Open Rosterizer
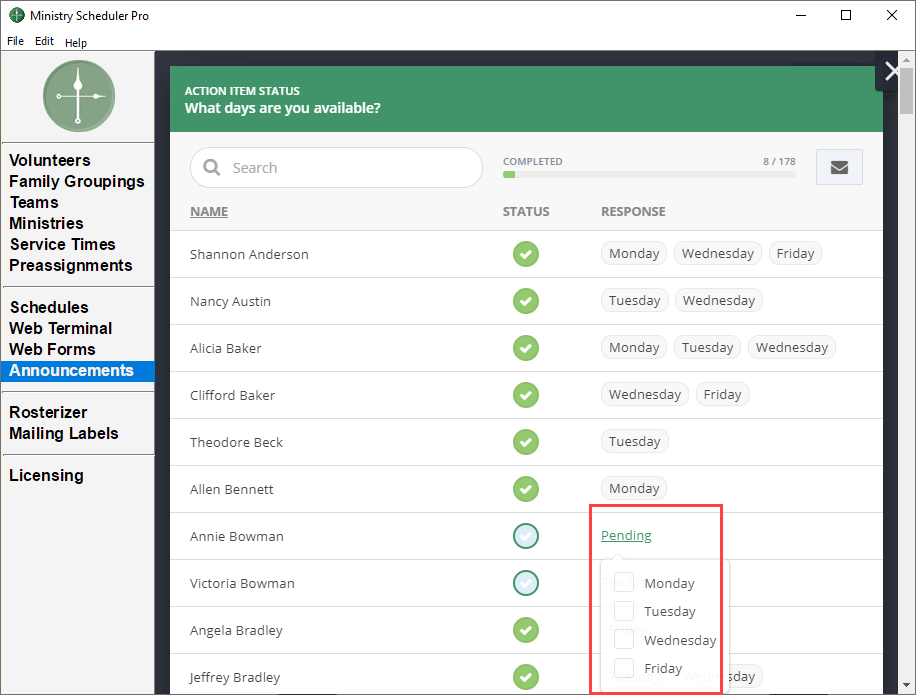Image resolution: width=916 pixels, height=695 pixels. pos(48,413)
